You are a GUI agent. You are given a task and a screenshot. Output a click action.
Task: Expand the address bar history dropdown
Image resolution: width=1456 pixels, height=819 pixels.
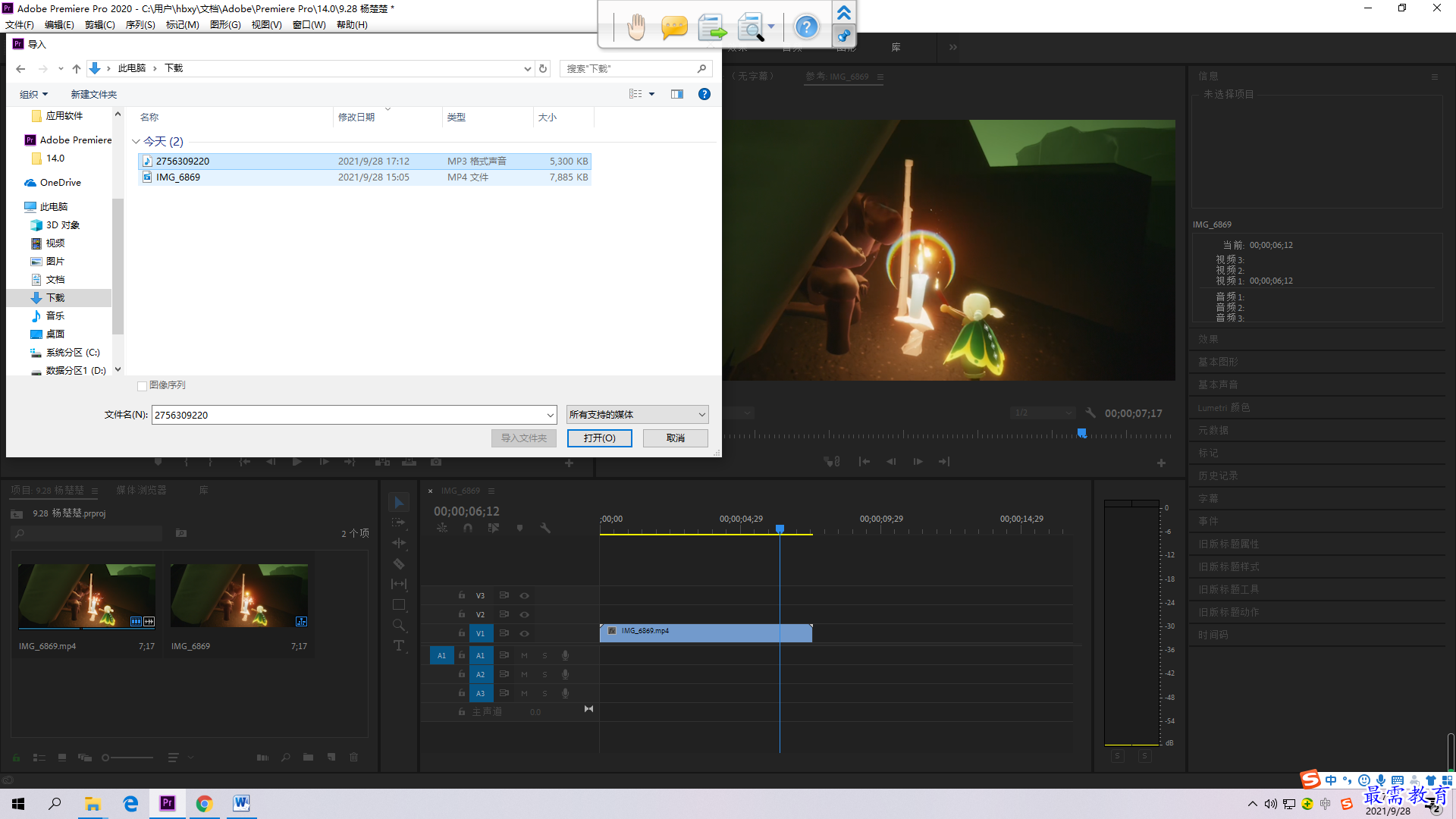point(528,68)
